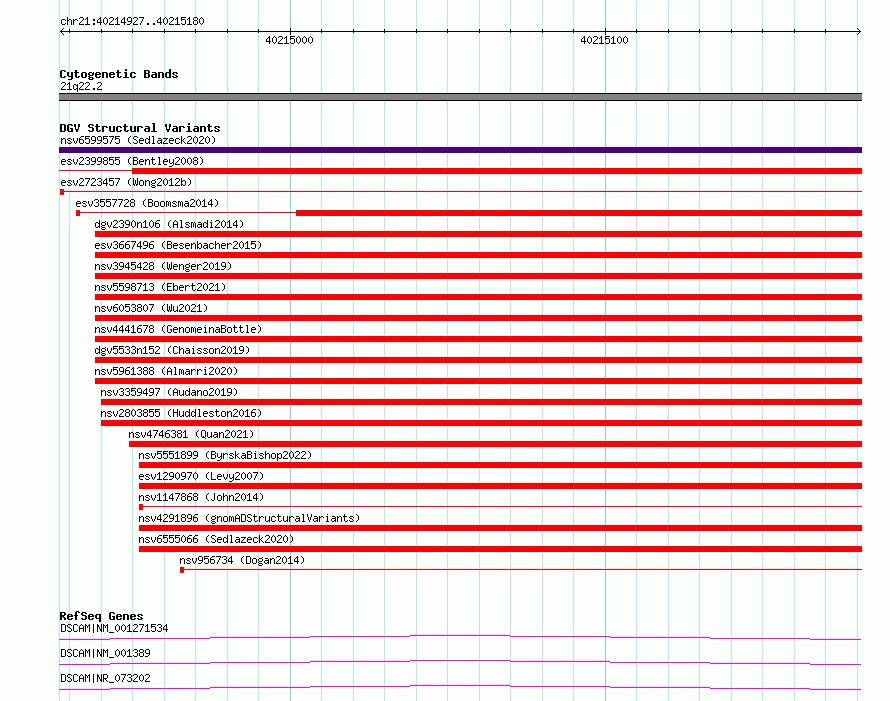
Task: Open transcript DSCAM|NR_073202
Action: tap(105, 678)
